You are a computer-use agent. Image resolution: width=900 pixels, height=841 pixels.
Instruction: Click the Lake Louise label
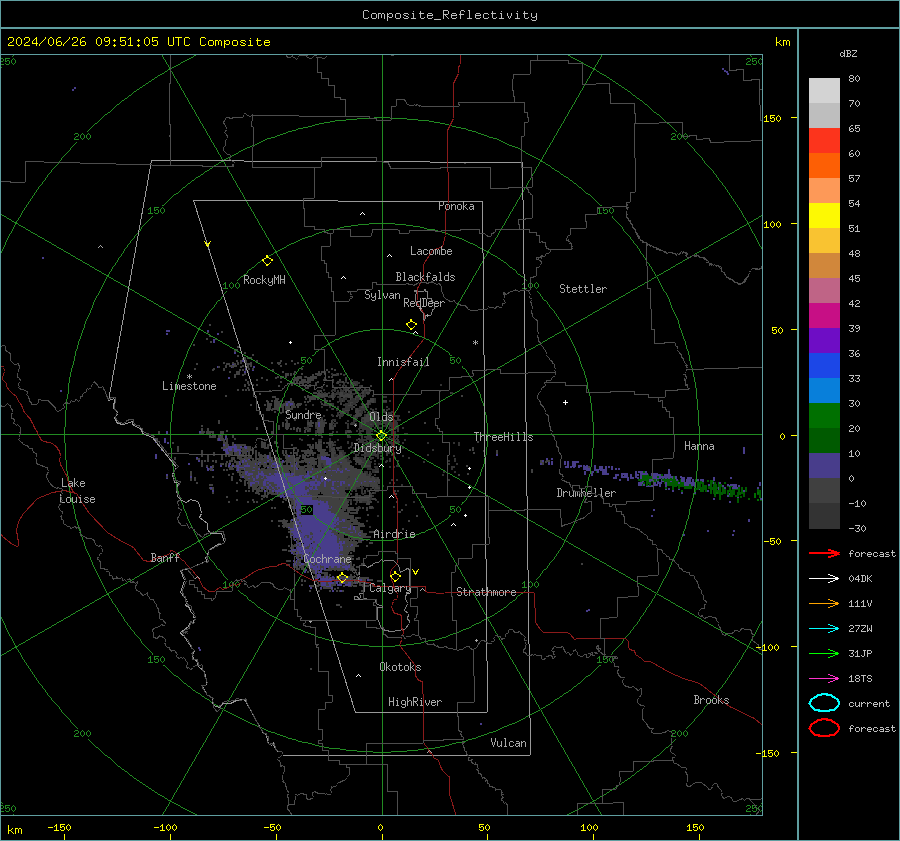(78, 491)
